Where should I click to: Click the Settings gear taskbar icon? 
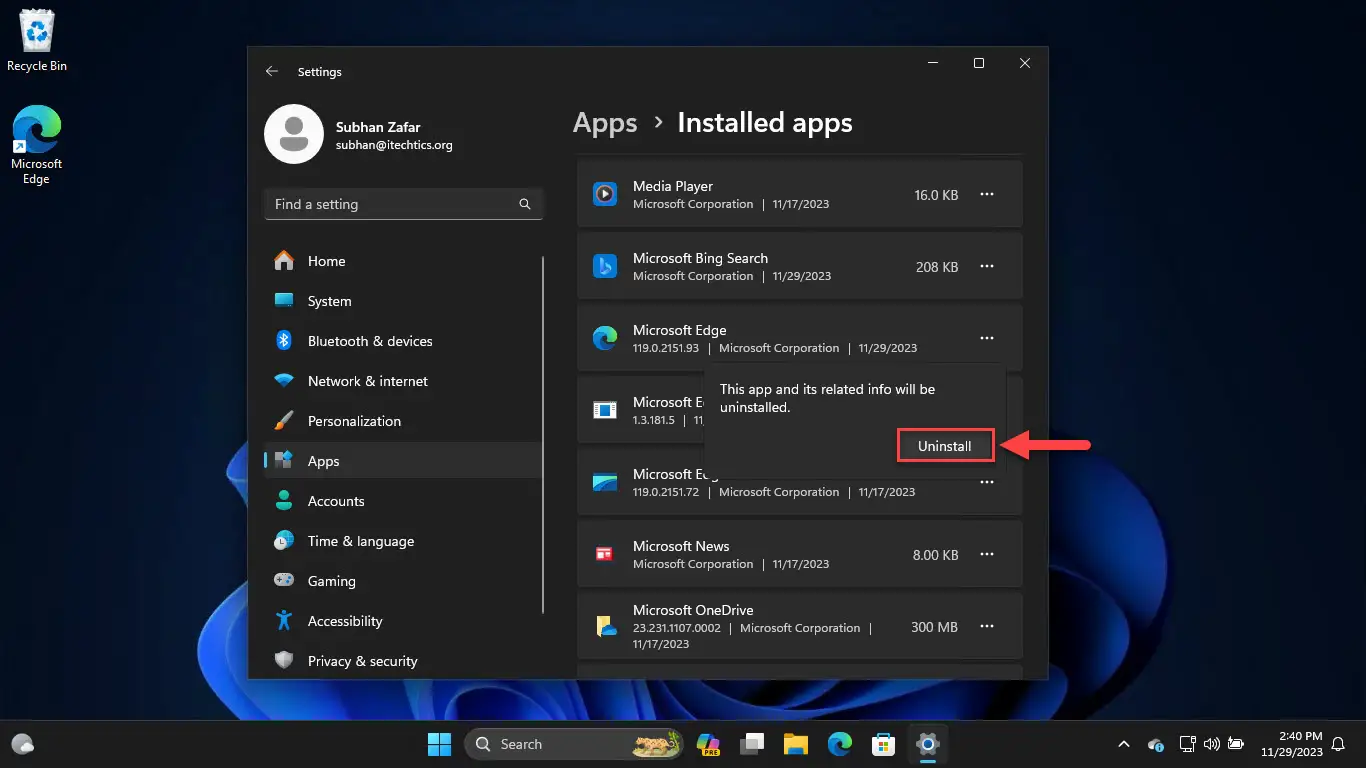[x=928, y=744]
